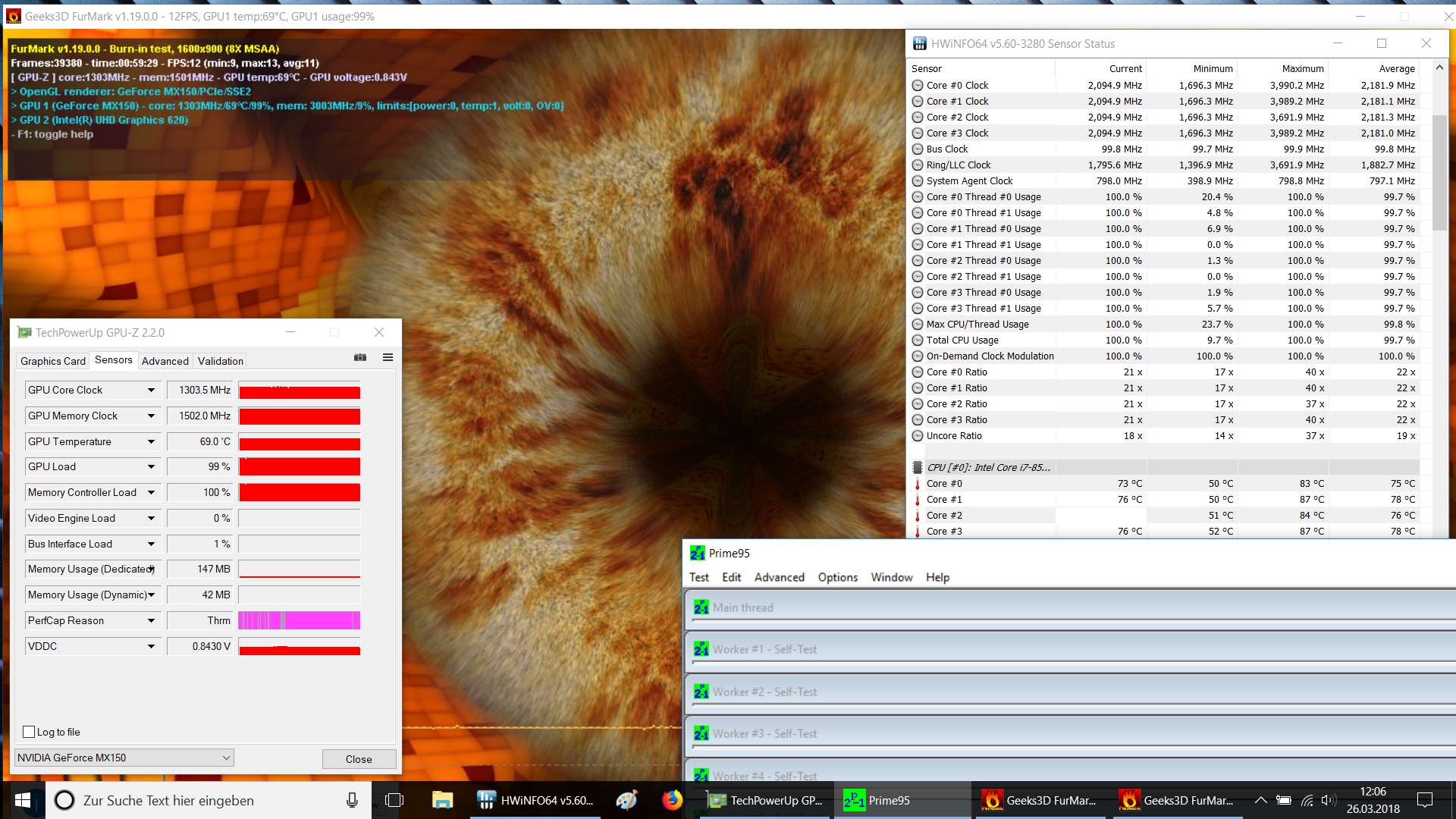Image resolution: width=1456 pixels, height=819 pixels.
Task: Select the second Geeks3D FurMark taskbar button
Action: pyautogui.click(x=1176, y=800)
